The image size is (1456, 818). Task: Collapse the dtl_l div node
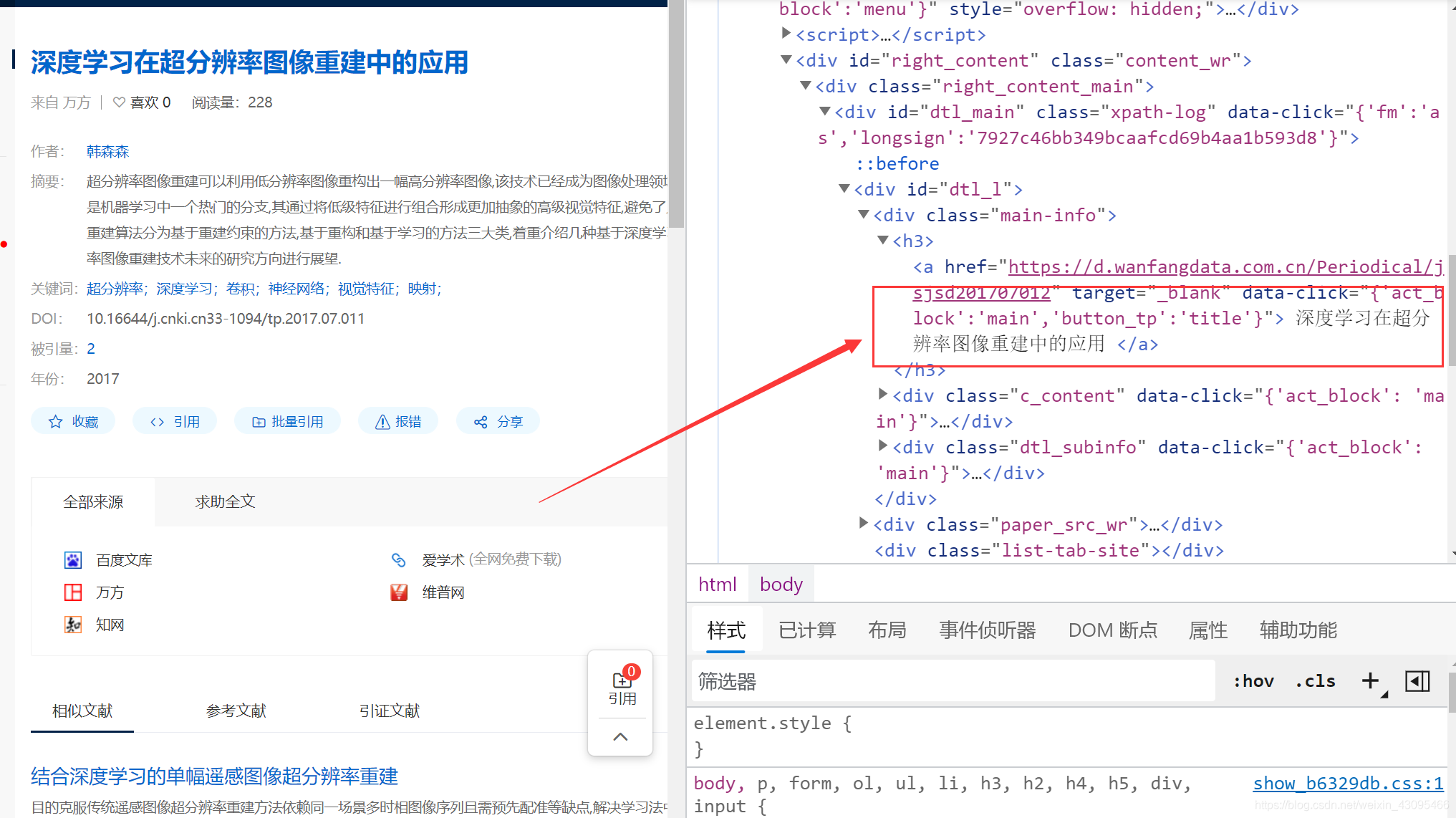(844, 188)
